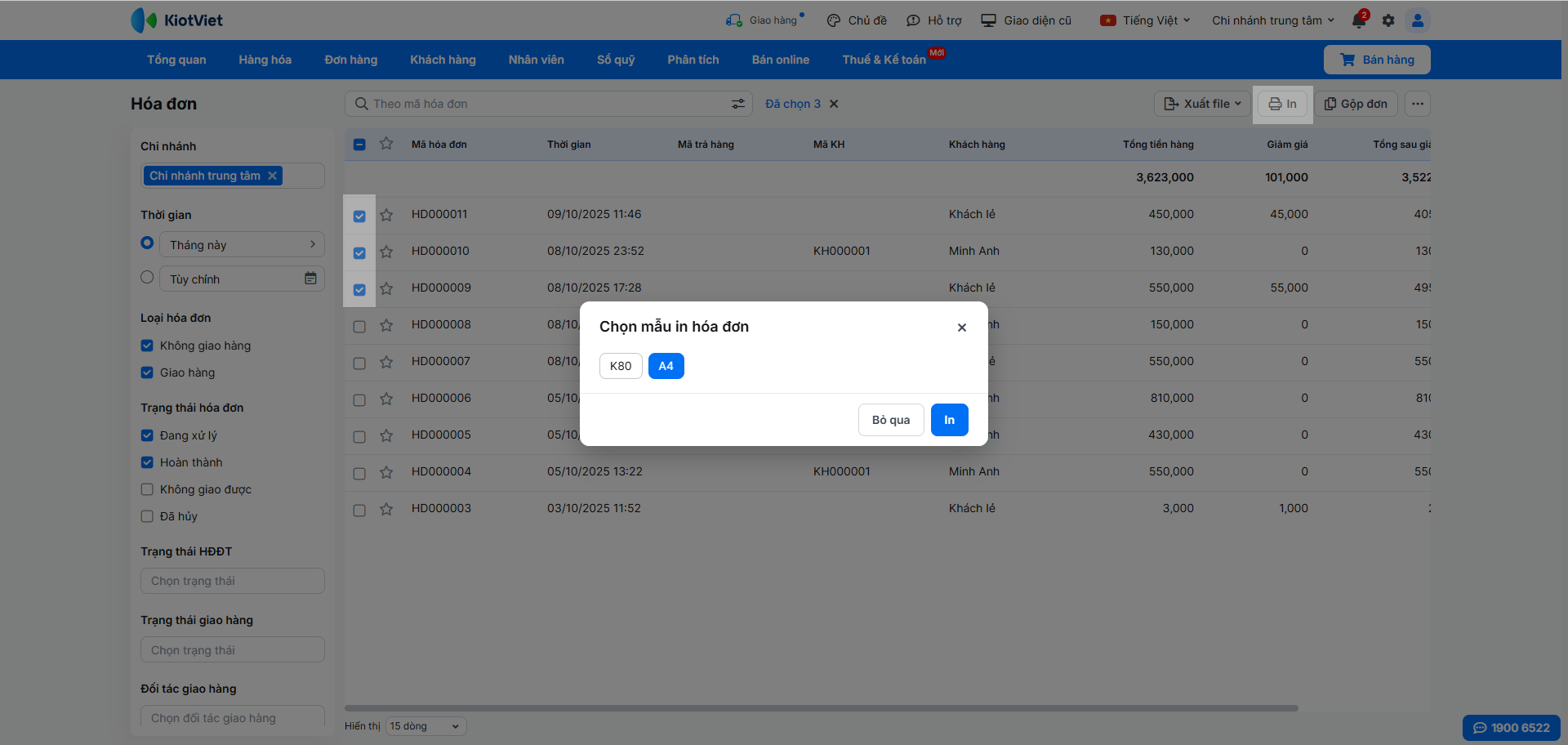Choose the K80 print template

[621, 366]
